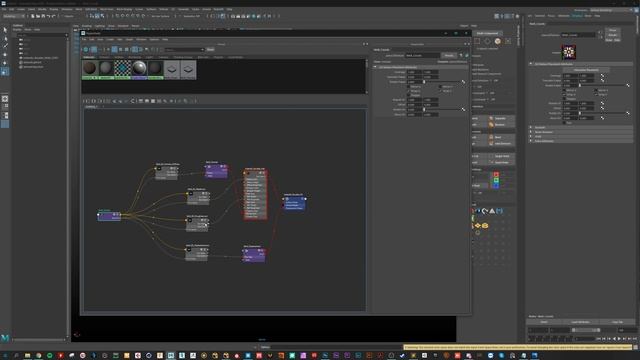Open the Hypershade Graph menu
This screenshot has width=640, height=360.
pos(129,40)
